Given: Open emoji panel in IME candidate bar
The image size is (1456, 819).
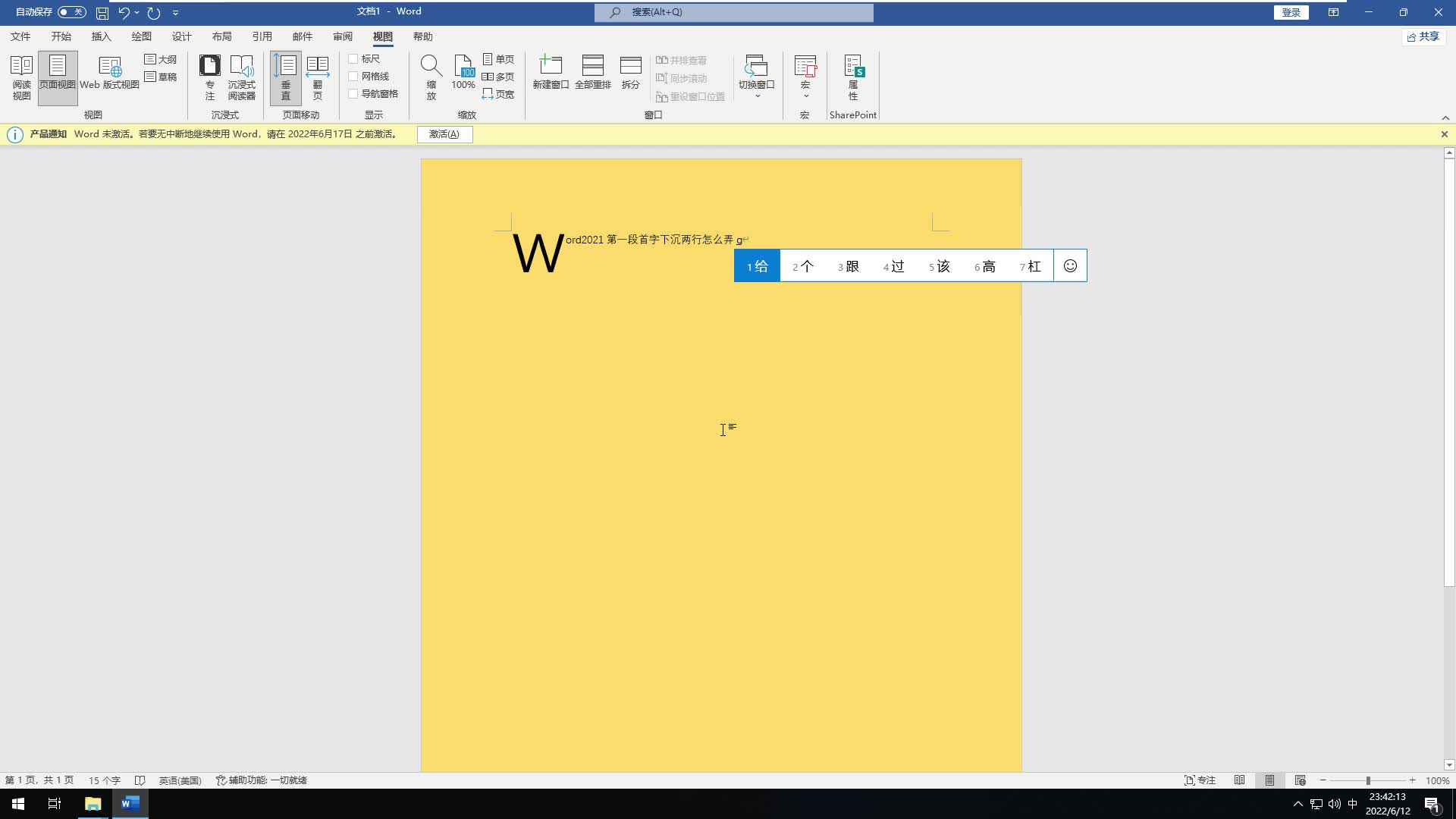Looking at the screenshot, I should [x=1070, y=266].
